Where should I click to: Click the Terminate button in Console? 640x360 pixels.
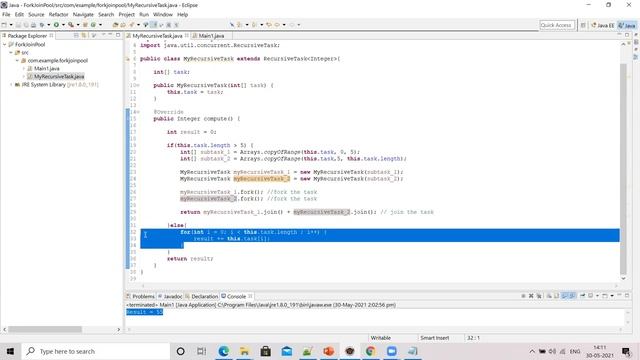[x=523, y=296]
